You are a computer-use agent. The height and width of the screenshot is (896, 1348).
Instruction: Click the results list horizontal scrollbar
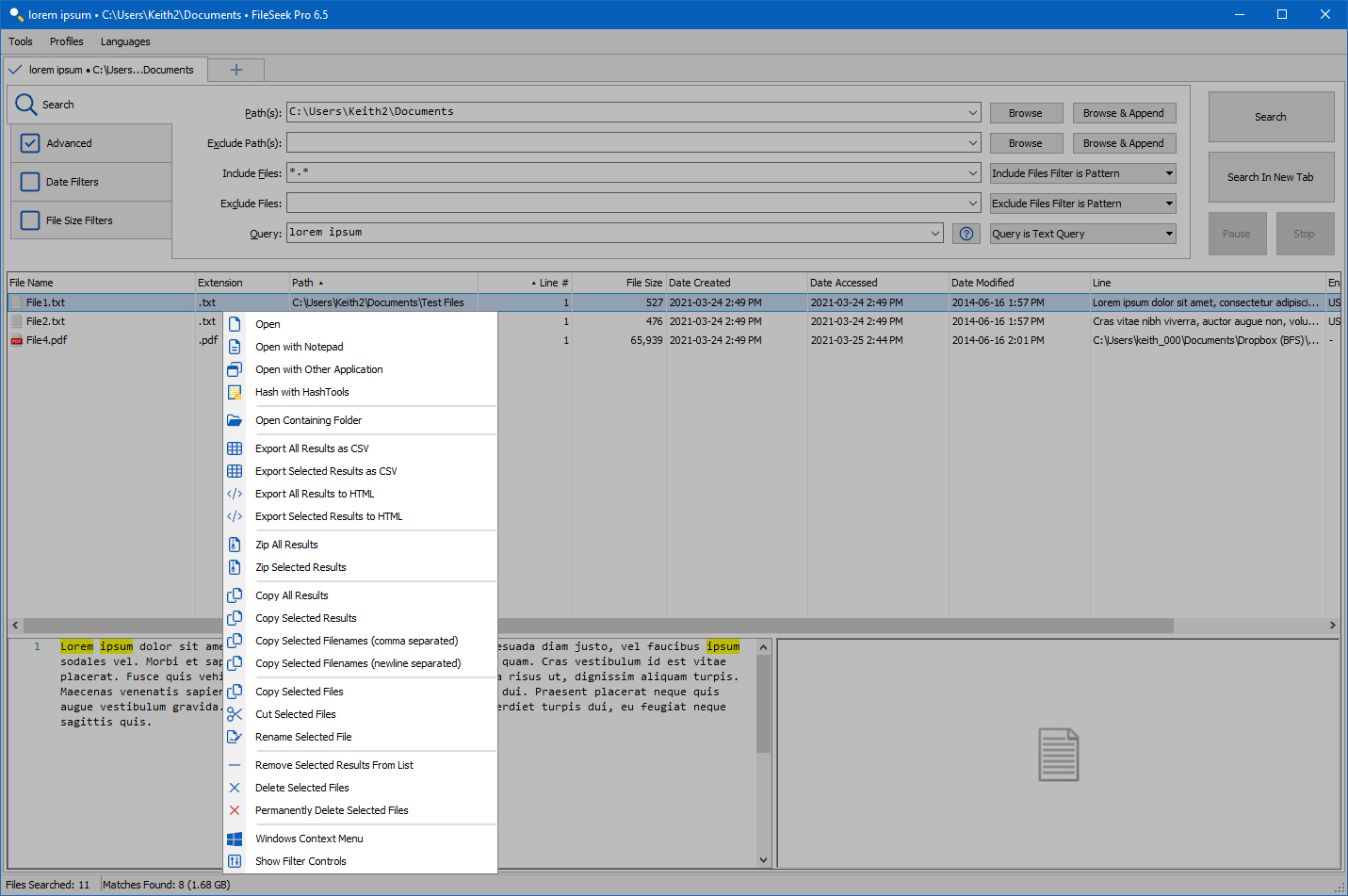[598, 626]
